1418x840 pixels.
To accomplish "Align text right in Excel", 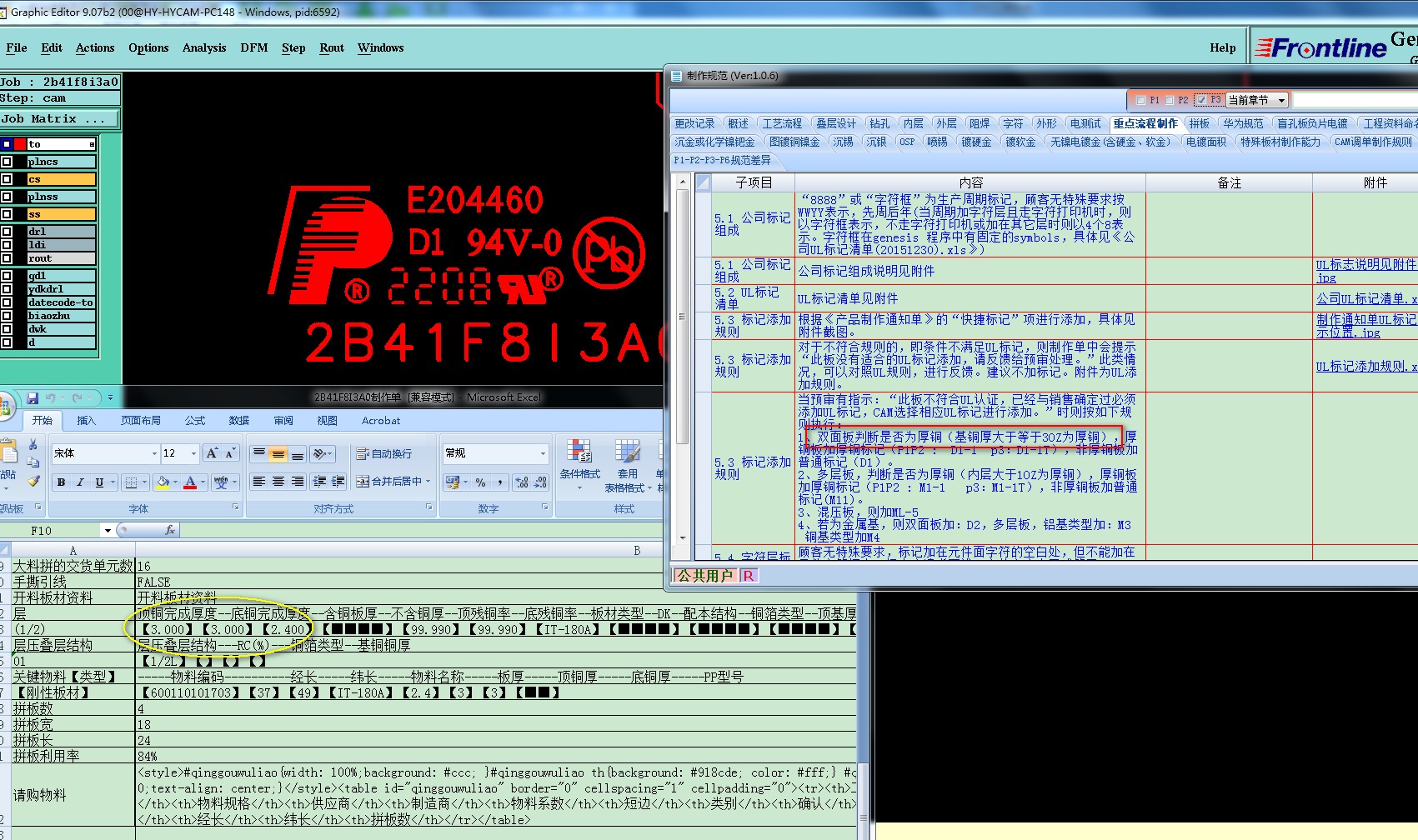I will 298,482.
